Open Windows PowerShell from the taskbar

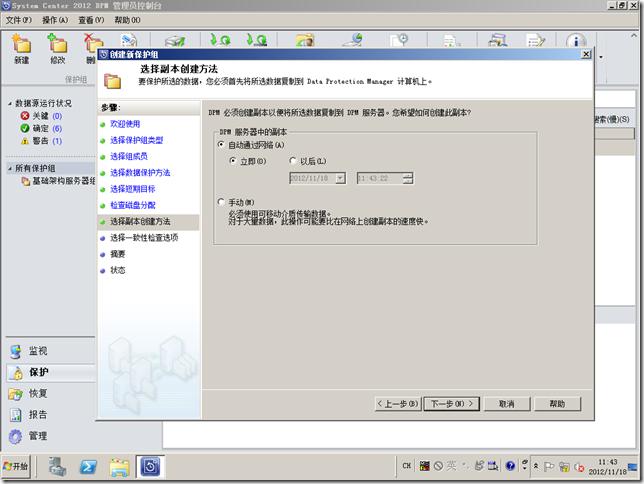point(88,467)
